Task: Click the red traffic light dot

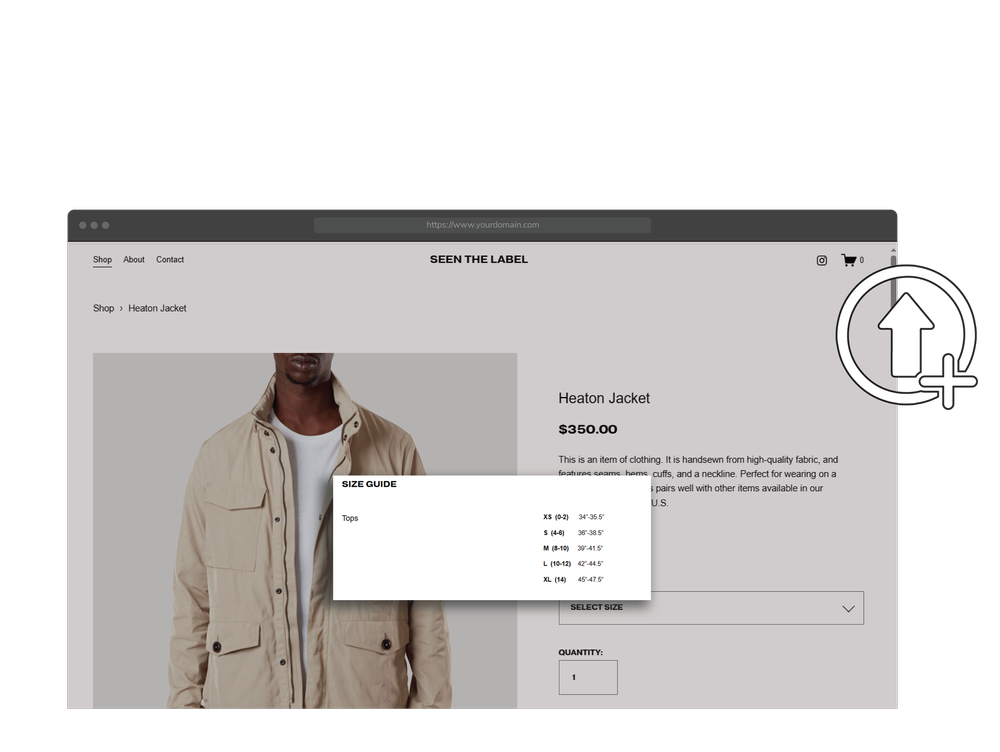Action: [81, 225]
